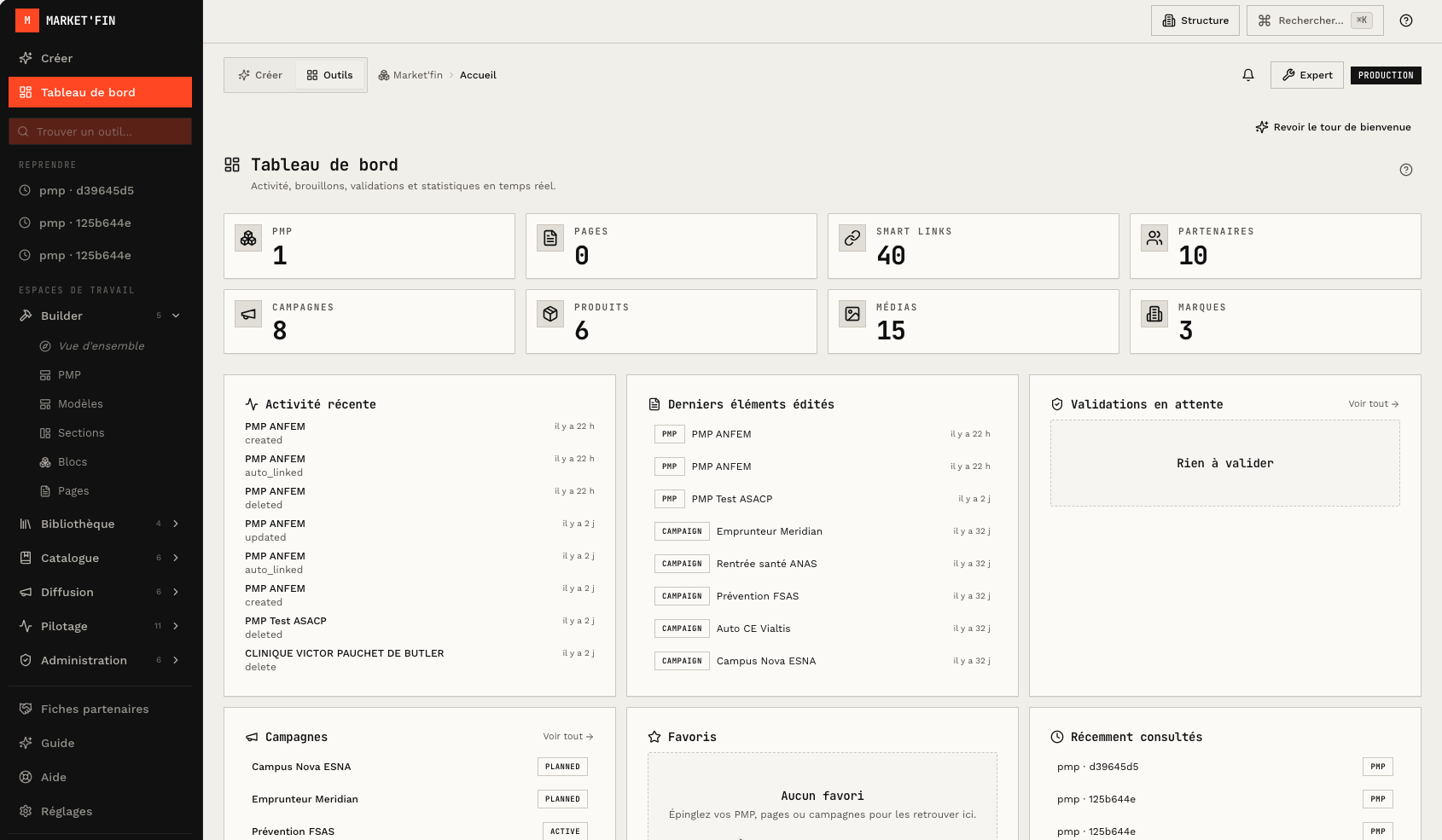Click the Smart Links chain icon
Viewport: 1442px width, 840px height.
pos(852,238)
